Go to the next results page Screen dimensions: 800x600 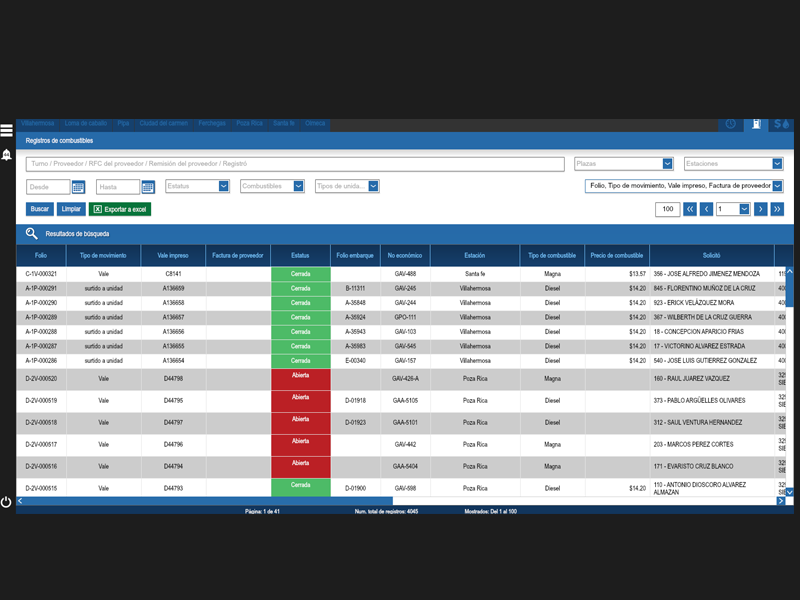click(x=760, y=209)
